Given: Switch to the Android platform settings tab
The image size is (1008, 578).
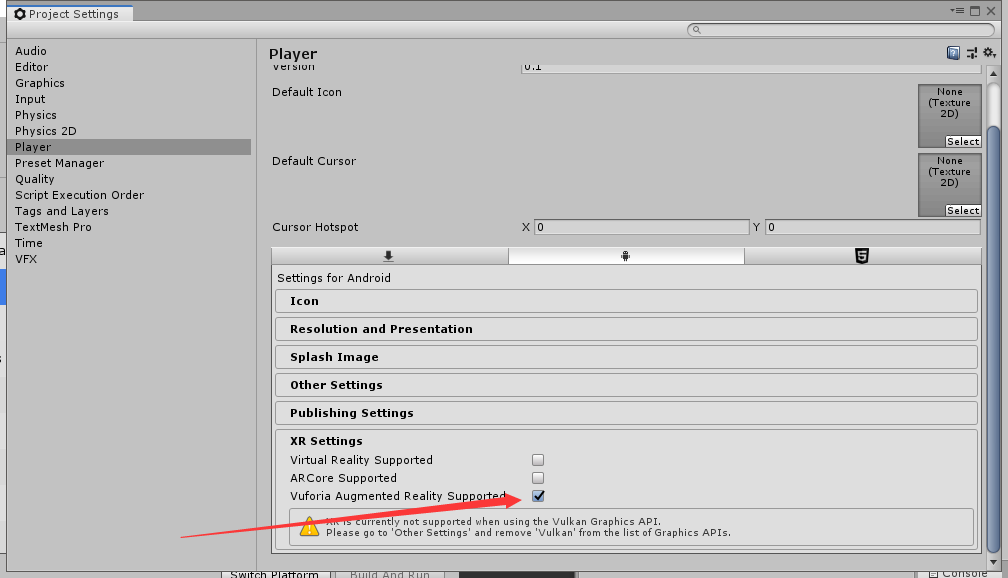Looking at the screenshot, I should pyautogui.click(x=626, y=256).
